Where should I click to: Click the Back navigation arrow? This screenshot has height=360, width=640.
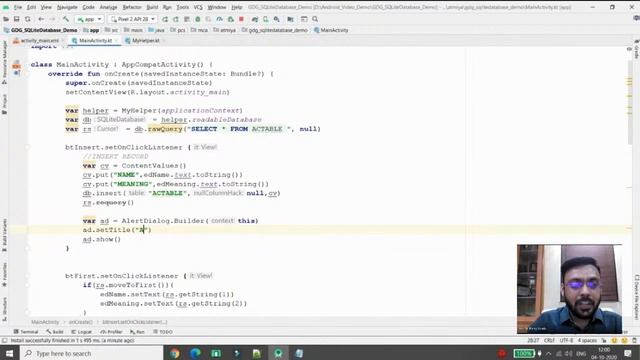pyautogui.click(x=41, y=19)
